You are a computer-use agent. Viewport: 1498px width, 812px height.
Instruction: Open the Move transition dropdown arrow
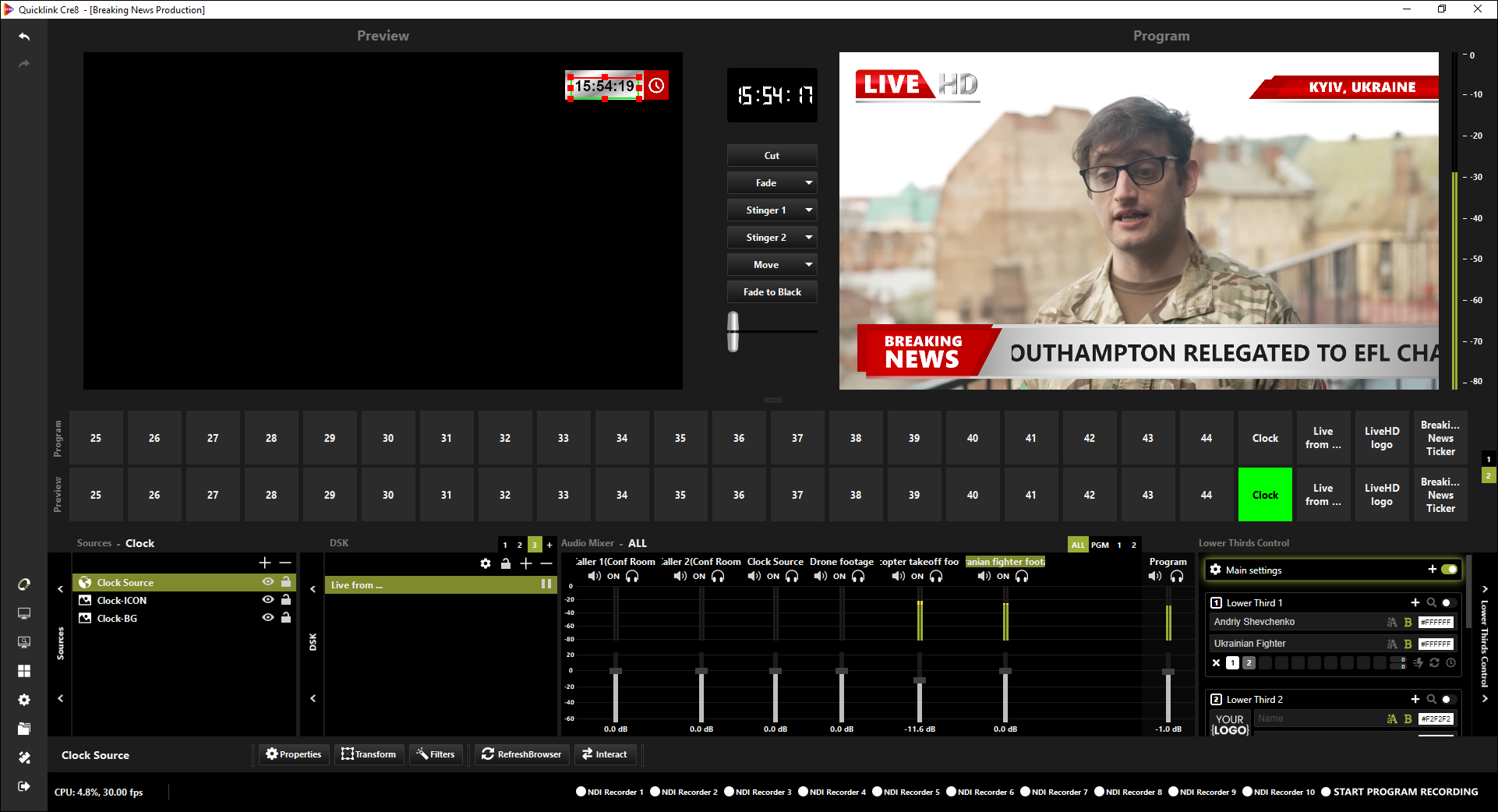pyautogui.click(x=809, y=265)
